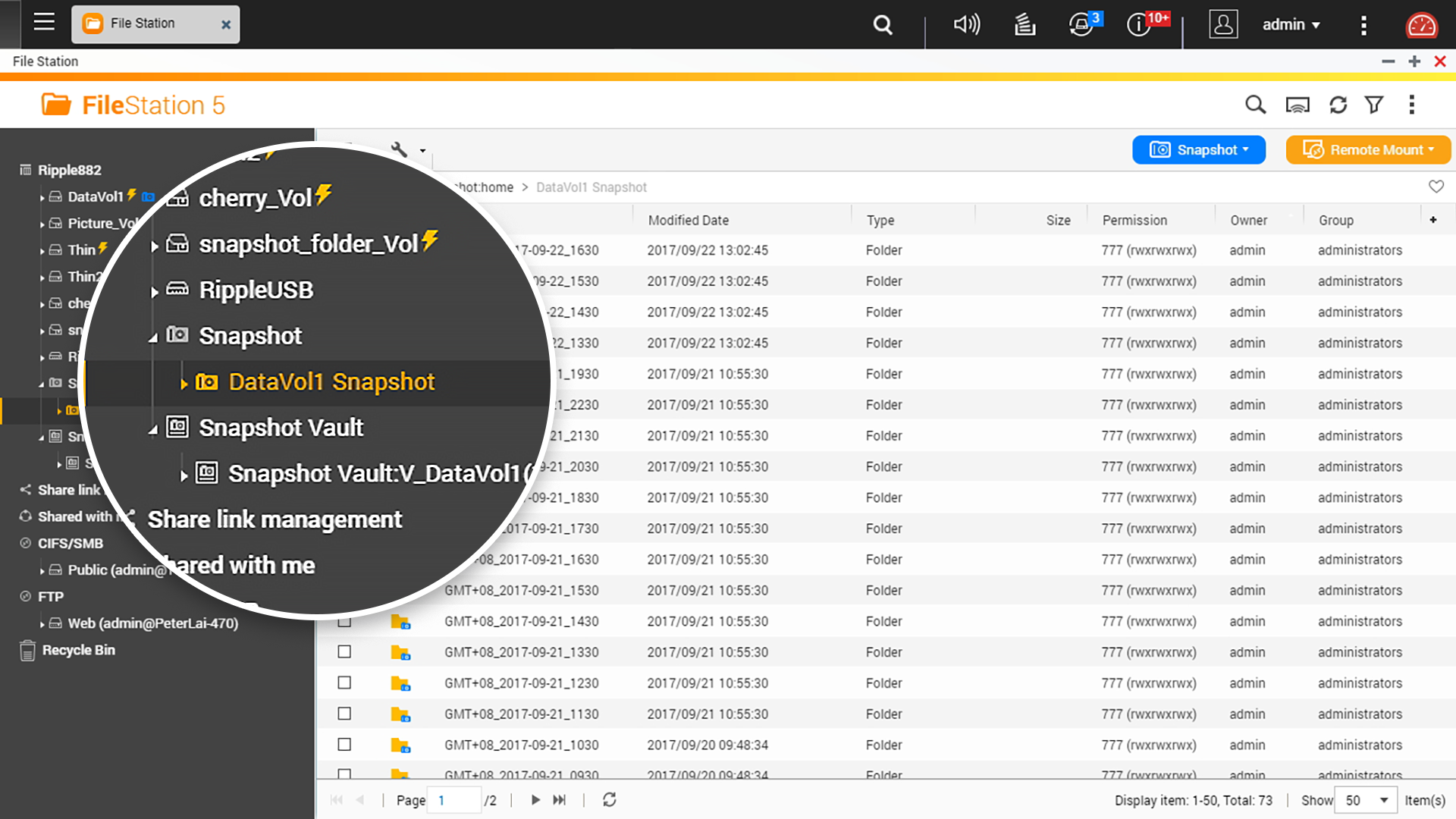
Task: Open the Remote Mount dropdown
Action: pyautogui.click(x=1368, y=150)
